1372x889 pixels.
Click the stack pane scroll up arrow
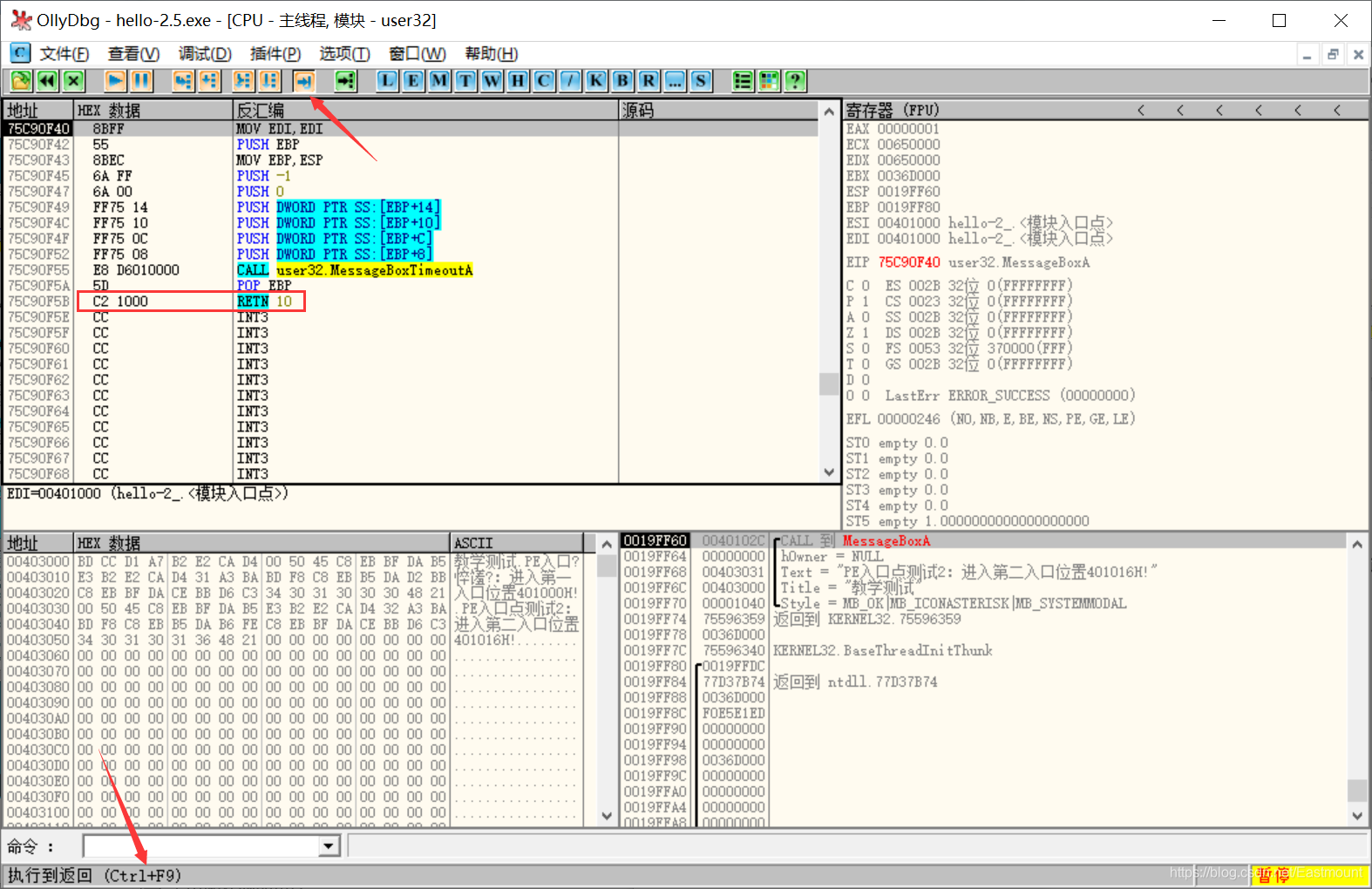click(x=1357, y=544)
